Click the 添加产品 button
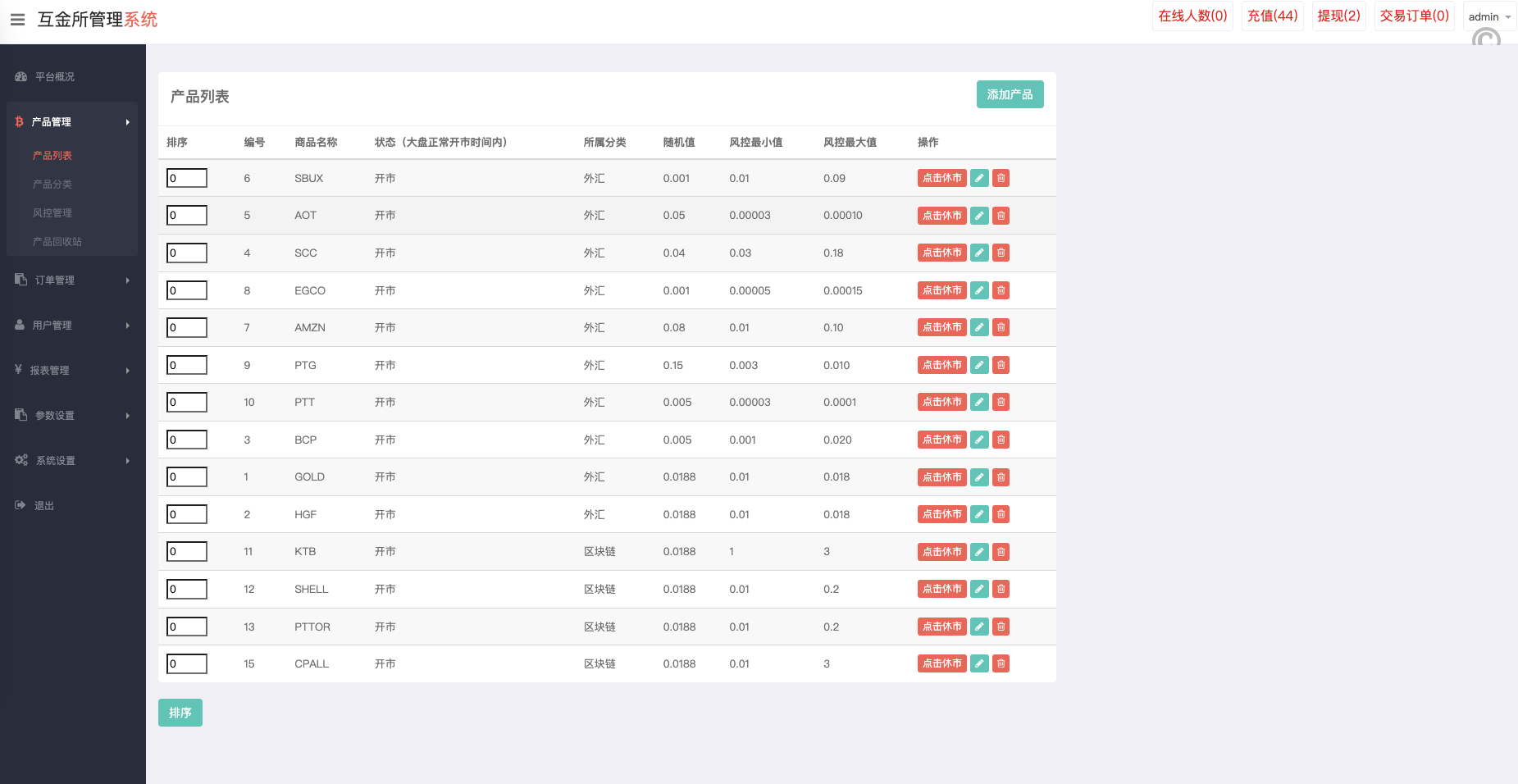This screenshot has width=1518, height=784. (1010, 94)
